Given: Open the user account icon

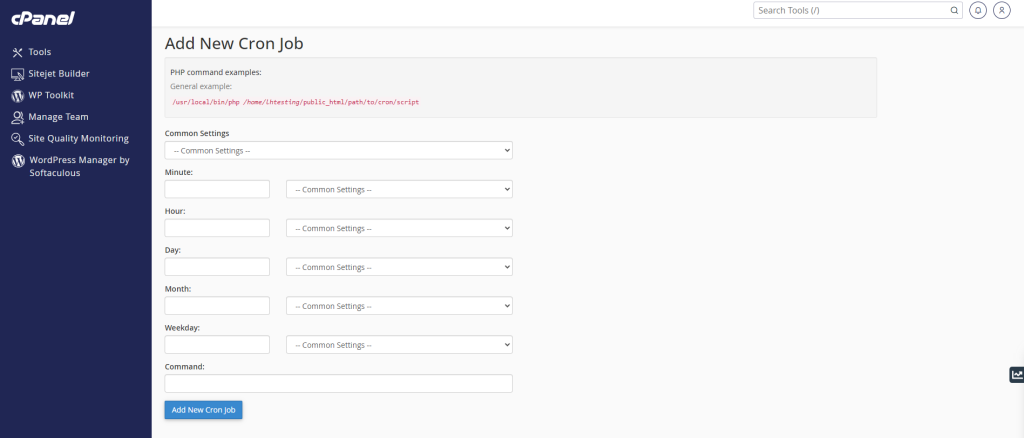Looking at the screenshot, I should (x=1001, y=11).
